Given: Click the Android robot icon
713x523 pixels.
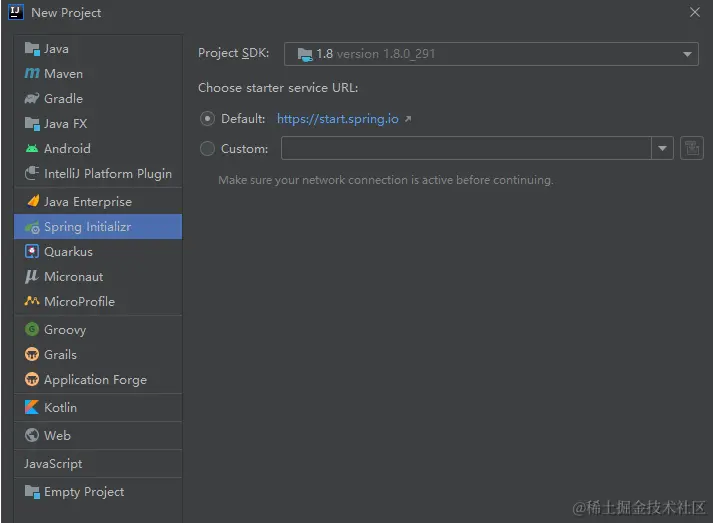Looking at the screenshot, I should coord(32,148).
